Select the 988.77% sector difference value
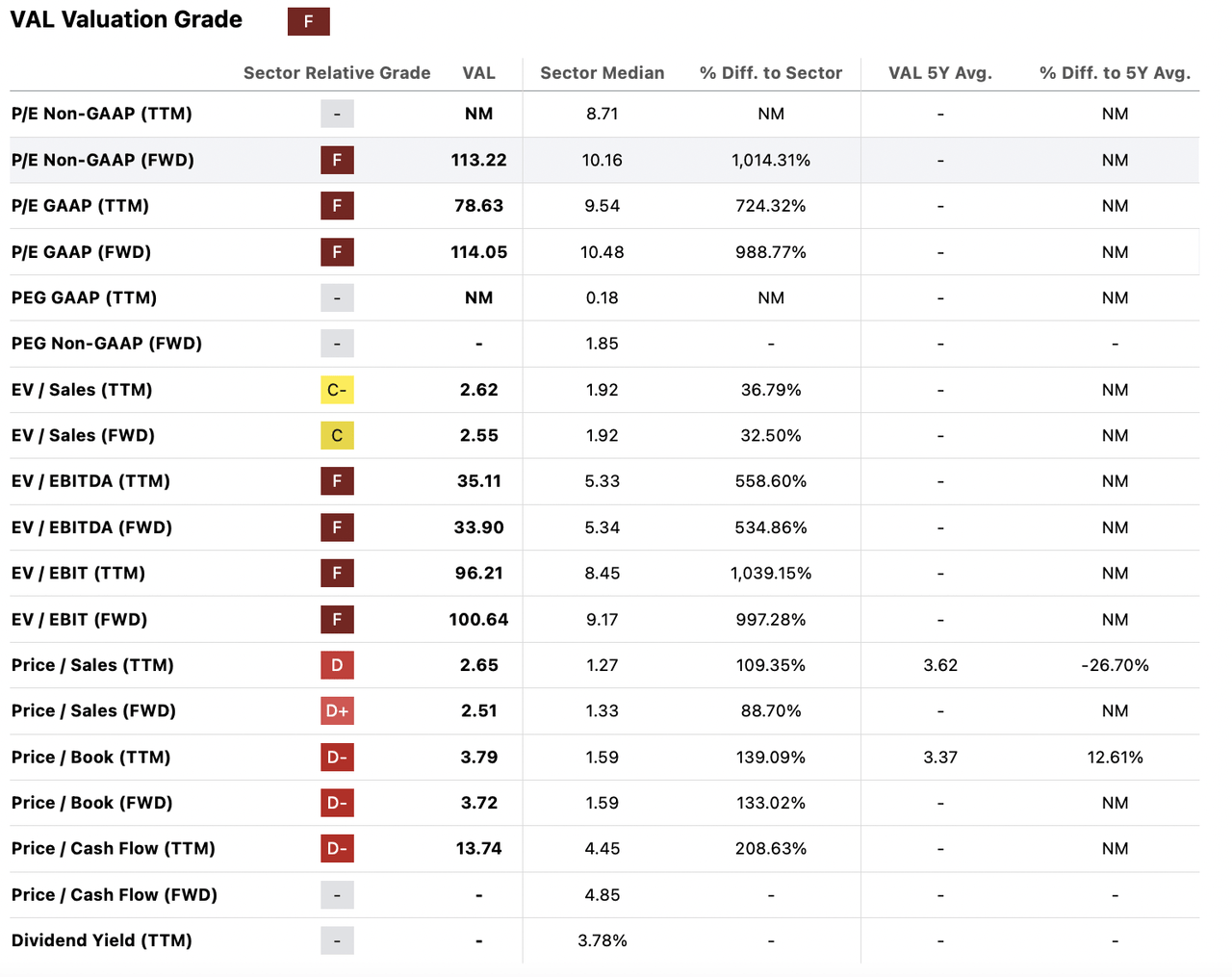 click(x=771, y=252)
